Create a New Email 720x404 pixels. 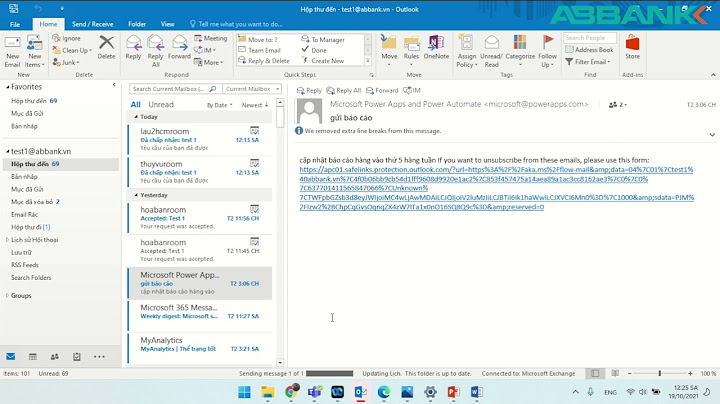tap(12, 51)
